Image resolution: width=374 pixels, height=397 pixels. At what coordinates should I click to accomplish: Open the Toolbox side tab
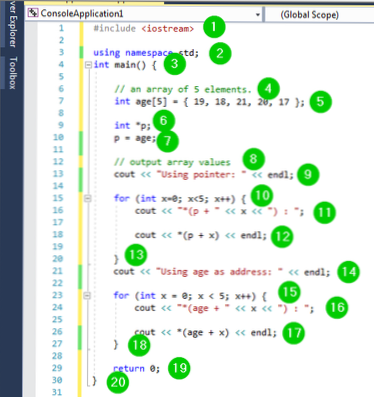[13, 73]
